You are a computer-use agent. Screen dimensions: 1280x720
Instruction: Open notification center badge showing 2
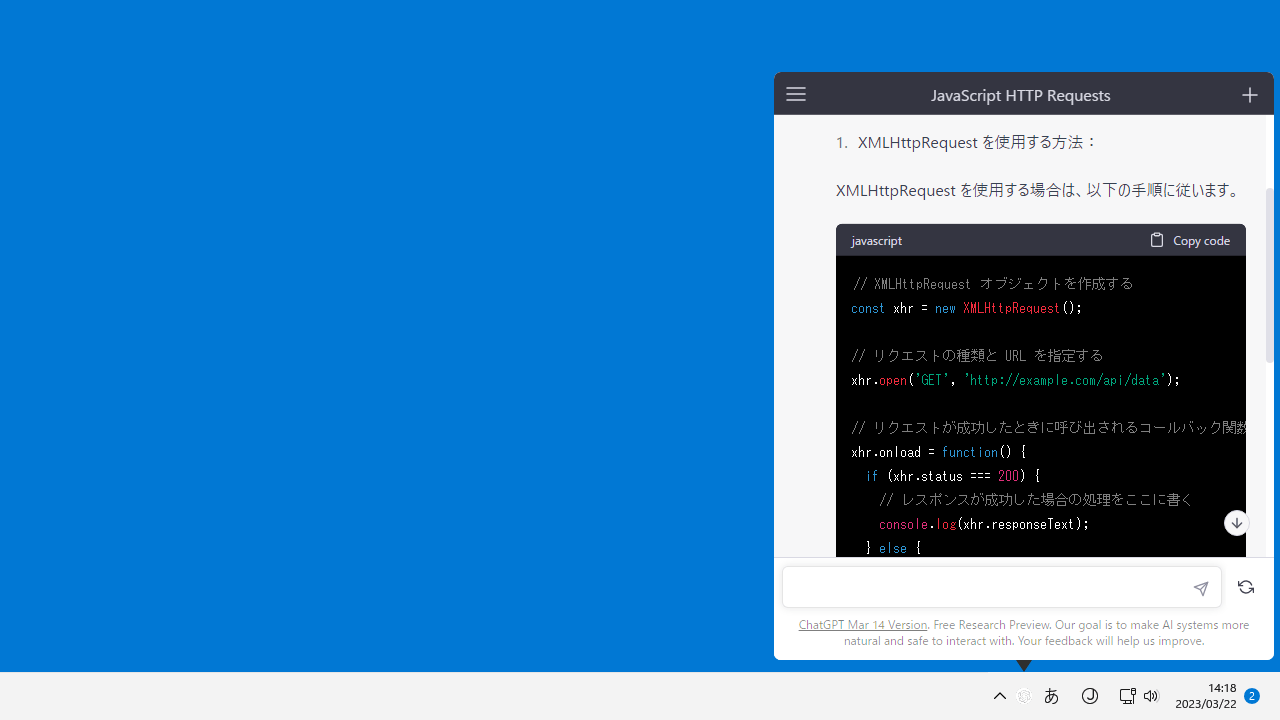[x=1251, y=696]
